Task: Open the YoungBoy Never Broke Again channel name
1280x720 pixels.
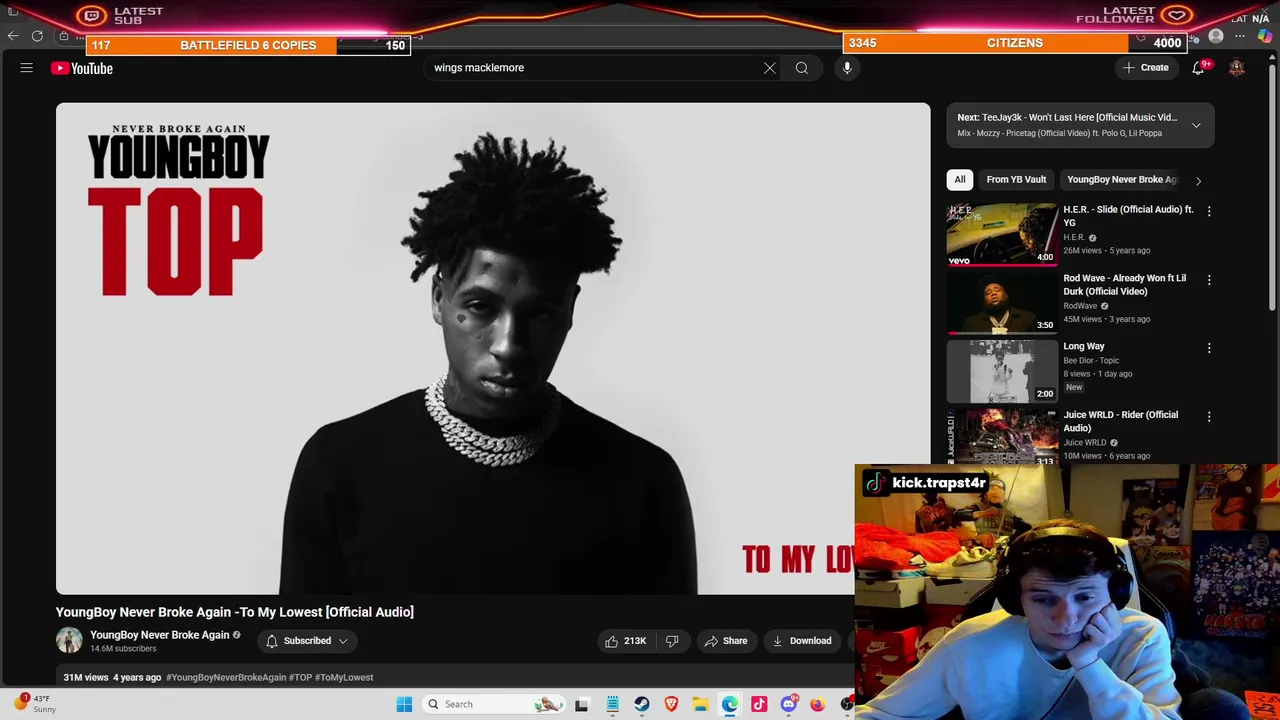Action: [x=160, y=635]
